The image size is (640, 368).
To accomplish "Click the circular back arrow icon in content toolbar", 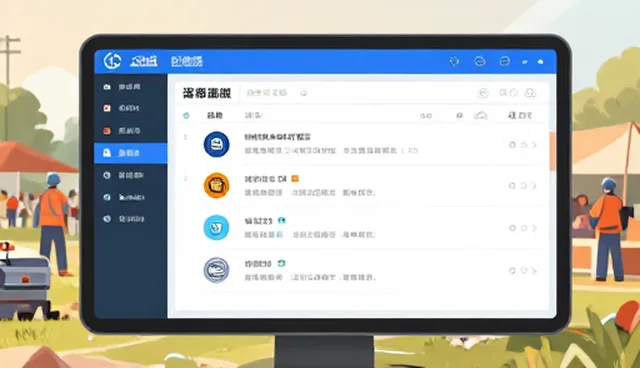I will pyautogui.click(x=483, y=93).
